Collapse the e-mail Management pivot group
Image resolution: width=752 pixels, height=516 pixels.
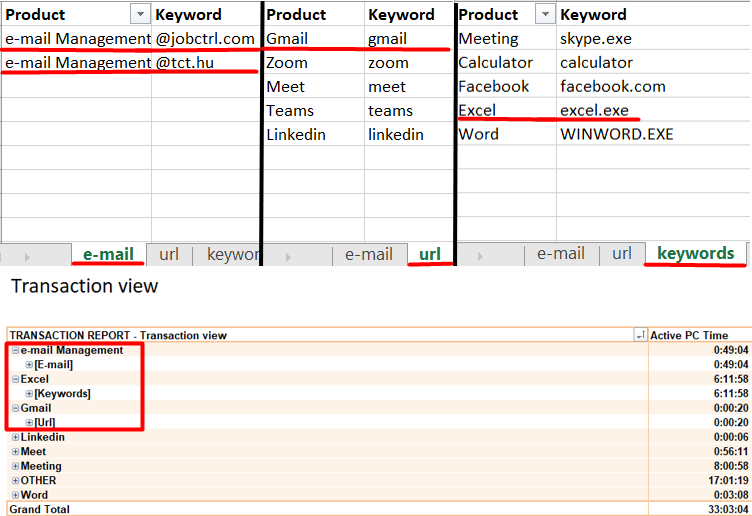pyautogui.click(x=15, y=351)
